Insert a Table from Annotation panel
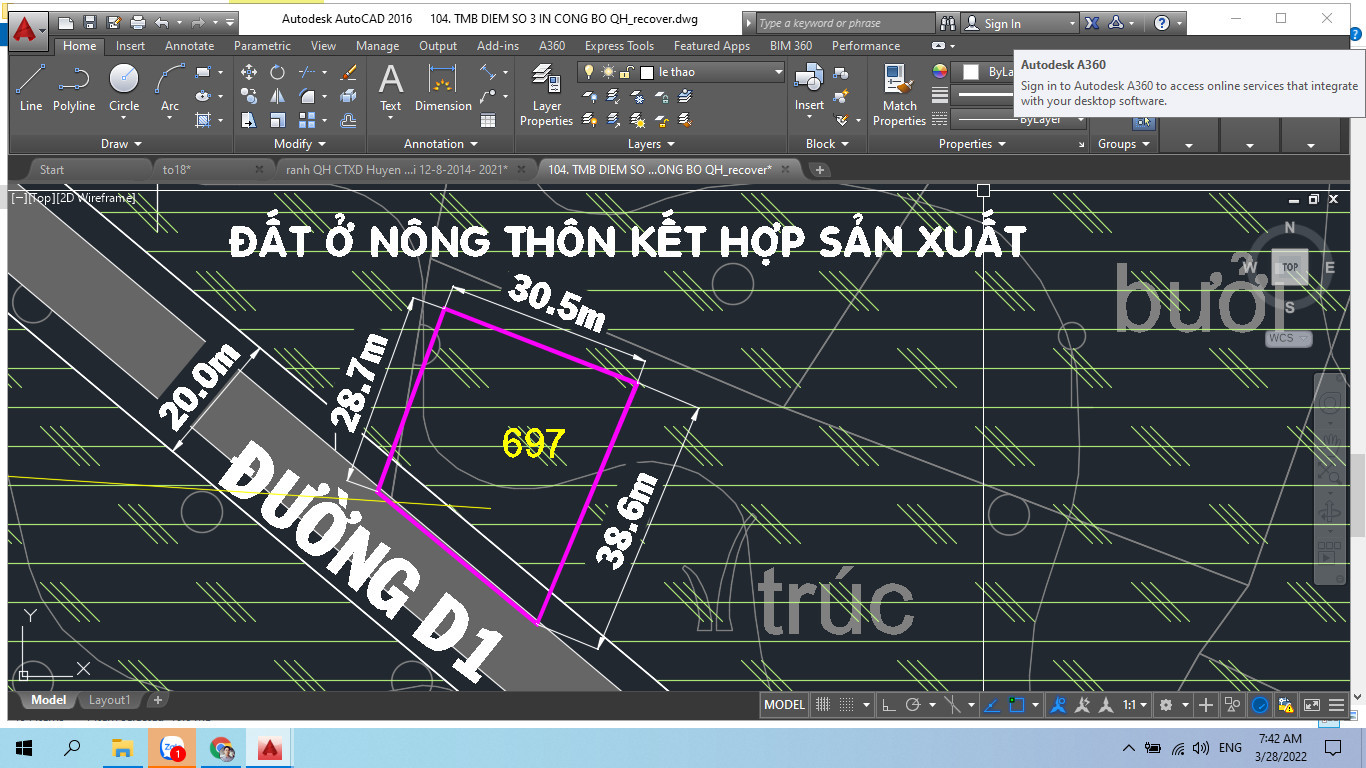1366x768 pixels. pyautogui.click(x=488, y=120)
